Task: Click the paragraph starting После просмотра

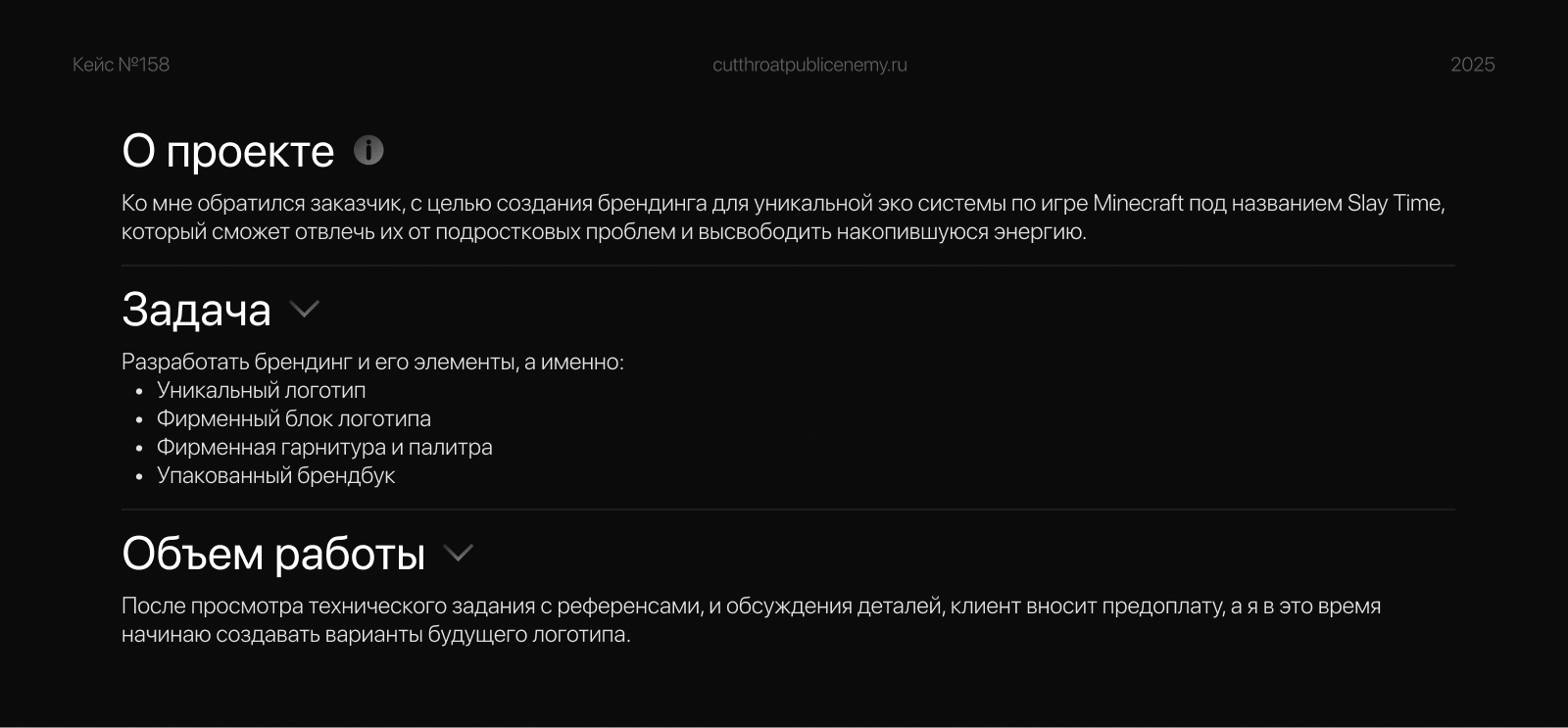Action: point(751,620)
